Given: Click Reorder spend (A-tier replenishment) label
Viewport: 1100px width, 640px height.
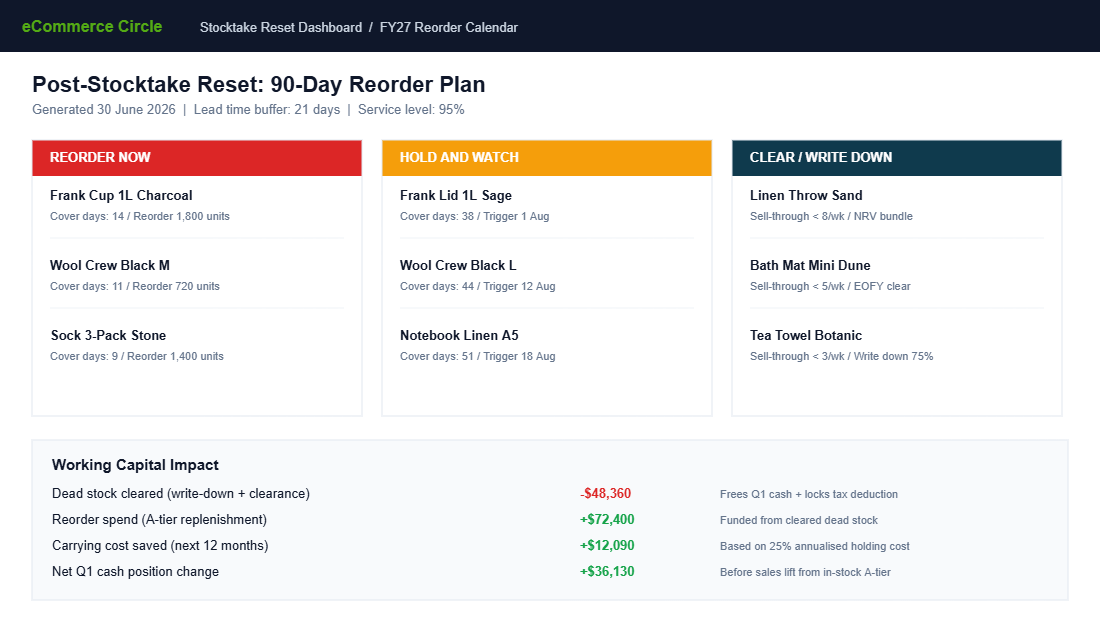Looking at the screenshot, I should point(159,520).
